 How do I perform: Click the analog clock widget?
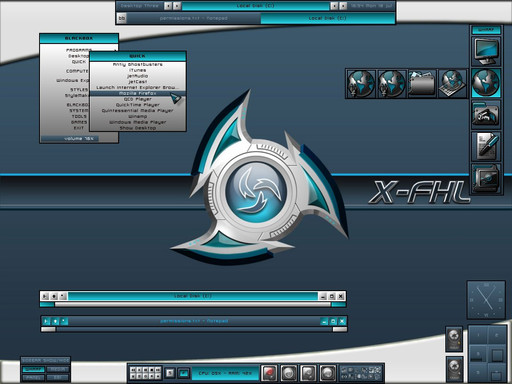coord(486,300)
